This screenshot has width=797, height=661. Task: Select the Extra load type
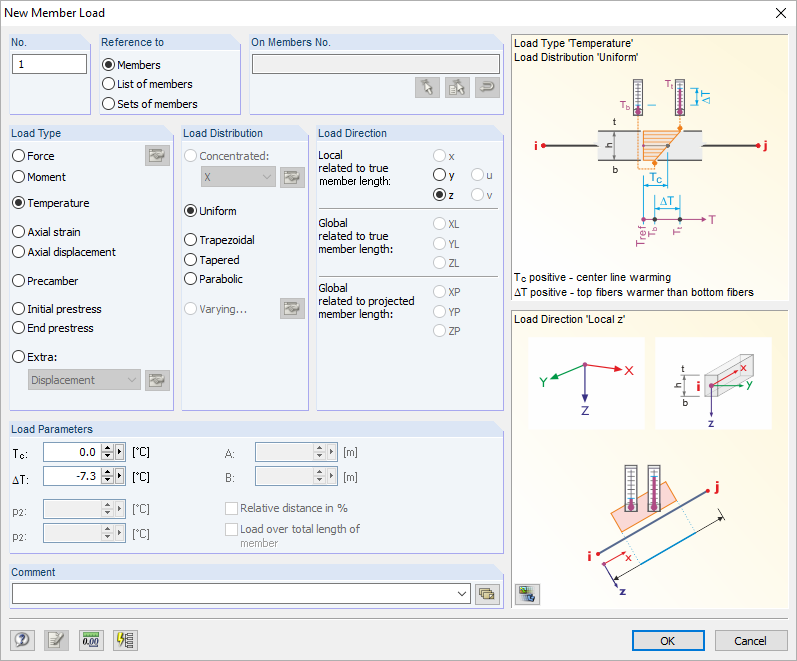pos(35,356)
